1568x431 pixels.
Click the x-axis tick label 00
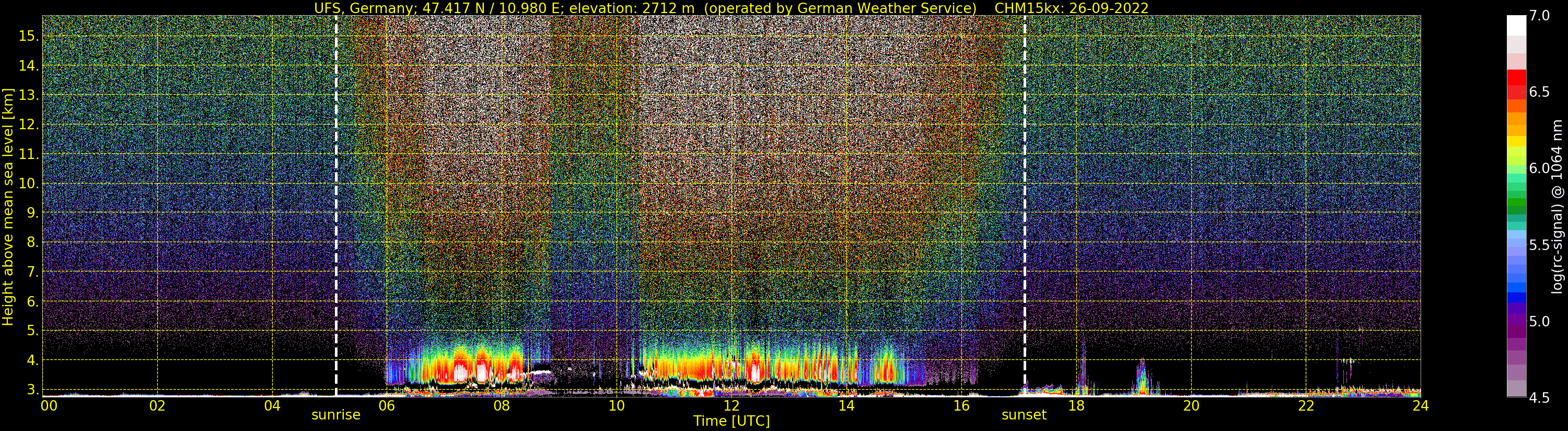(x=49, y=405)
